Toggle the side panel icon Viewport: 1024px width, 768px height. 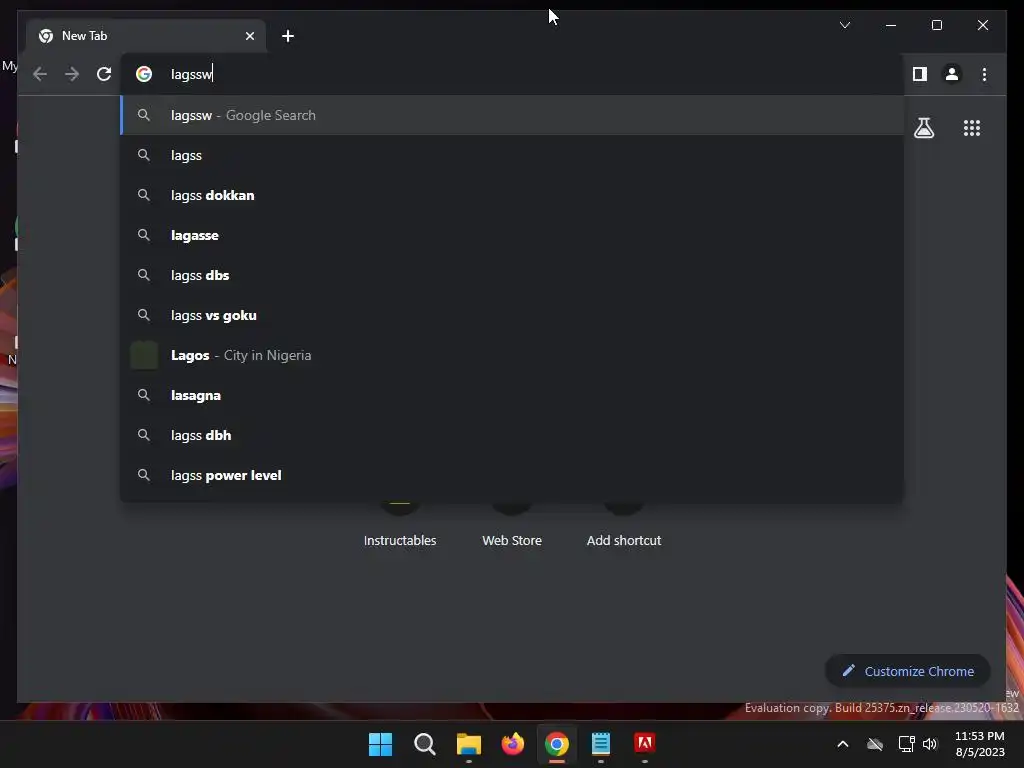coord(920,74)
